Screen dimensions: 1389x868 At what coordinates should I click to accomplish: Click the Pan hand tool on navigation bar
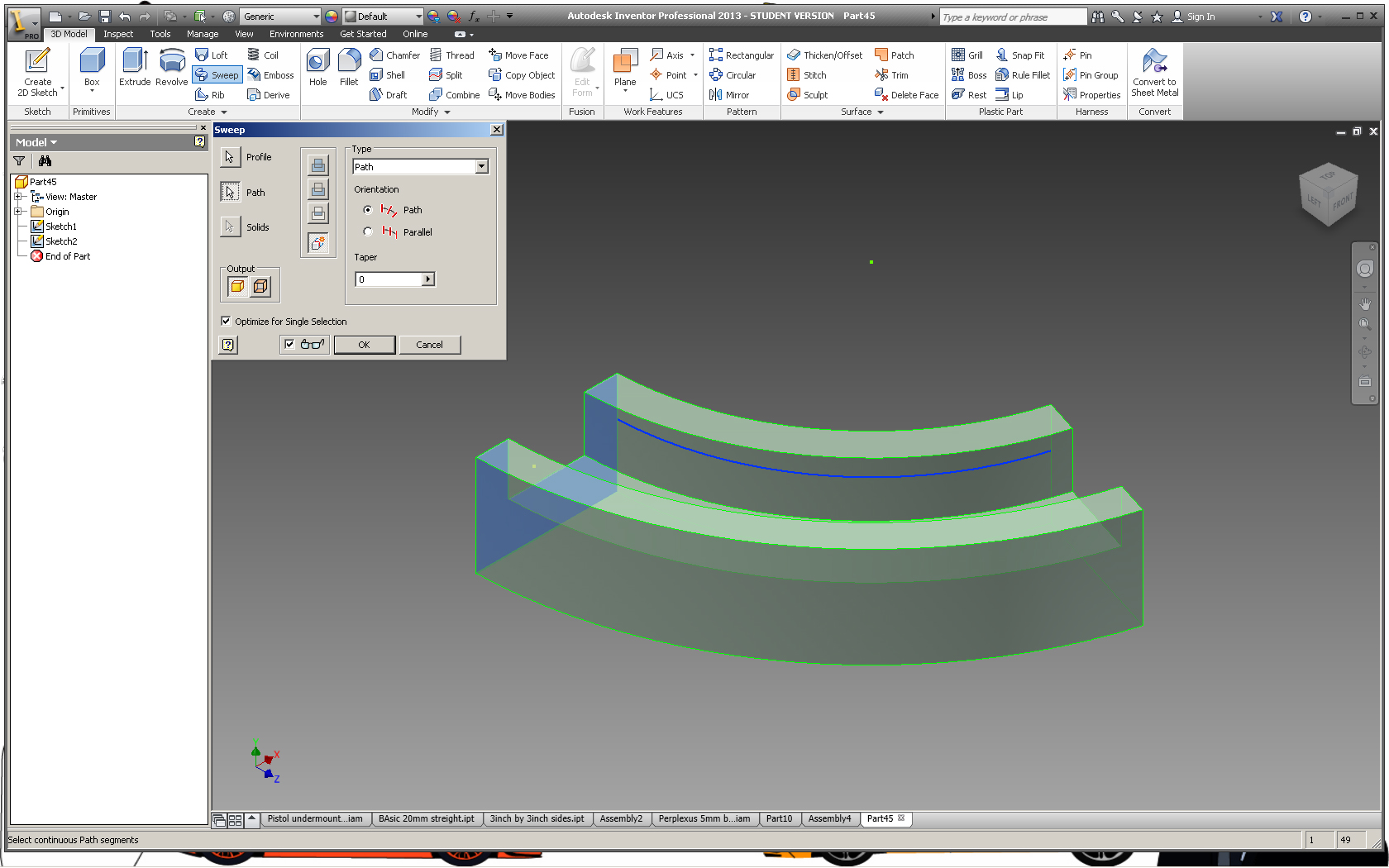coord(1365,304)
